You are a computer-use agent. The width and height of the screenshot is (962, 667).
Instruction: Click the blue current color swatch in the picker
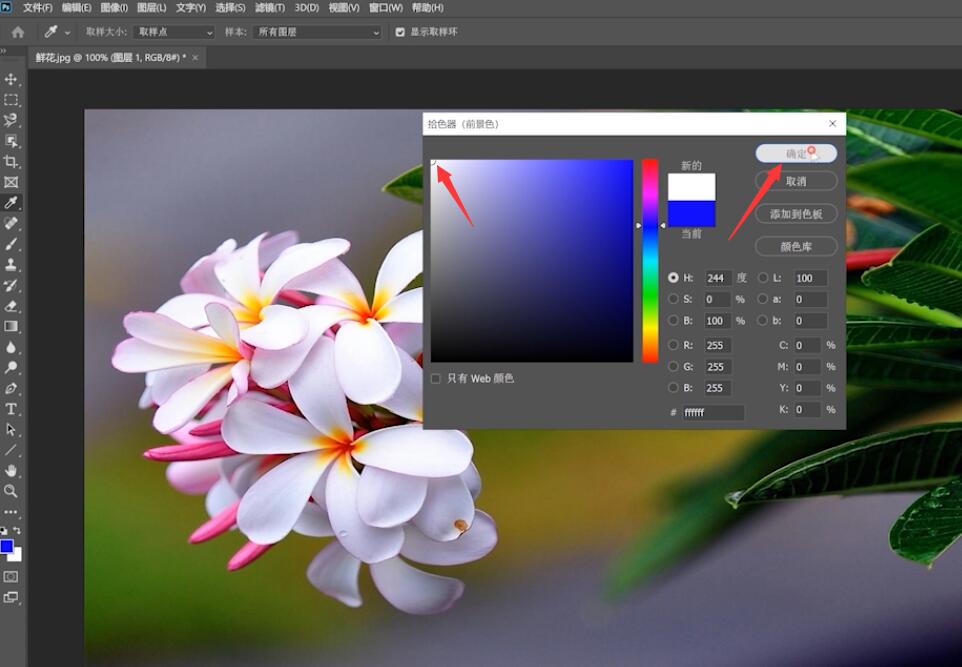click(691, 214)
